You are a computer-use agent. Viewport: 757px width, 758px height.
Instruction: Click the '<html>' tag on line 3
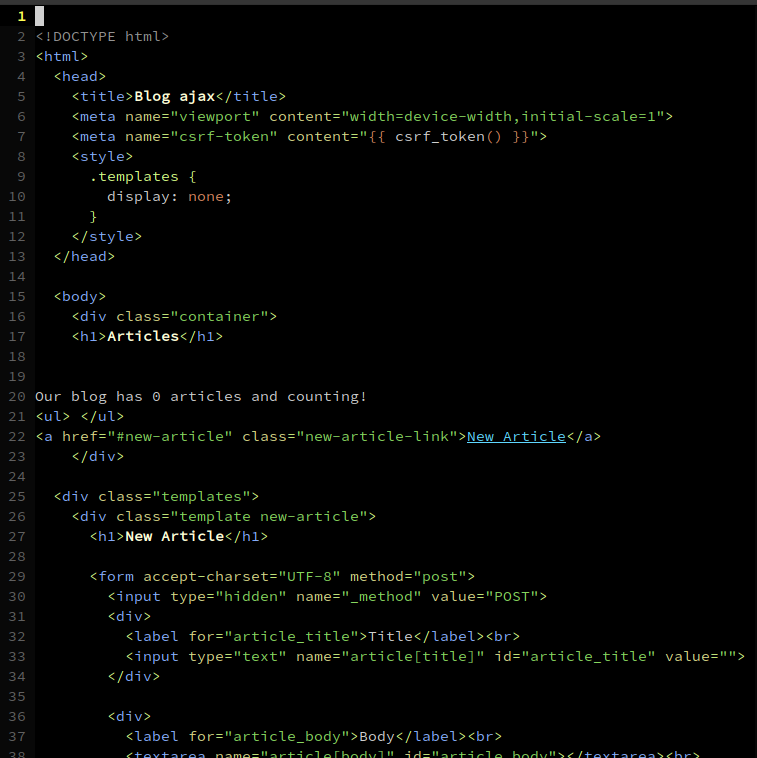point(62,57)
